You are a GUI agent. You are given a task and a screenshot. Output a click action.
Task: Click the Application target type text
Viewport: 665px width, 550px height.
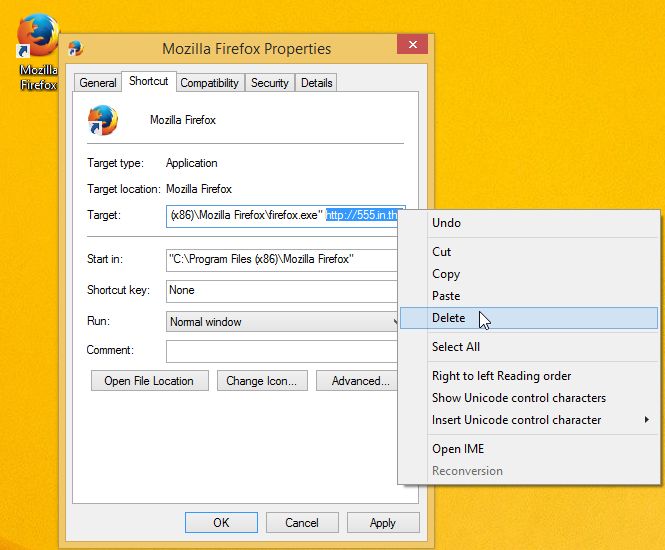pyautogui.click(x=192, y=163)
